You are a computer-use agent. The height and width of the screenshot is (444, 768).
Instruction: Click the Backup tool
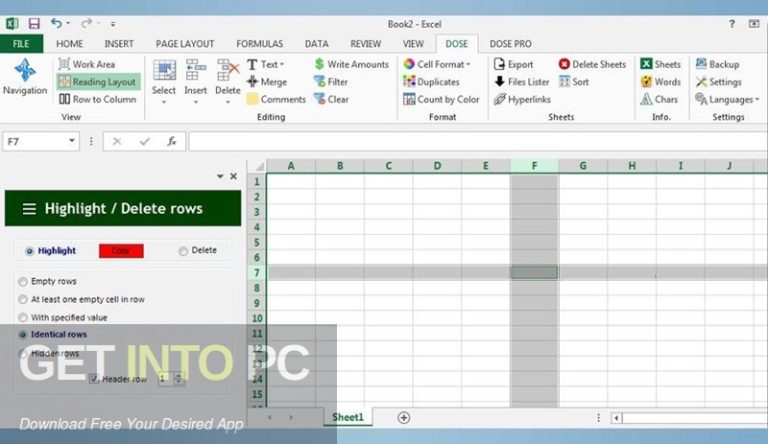[718, 64]
